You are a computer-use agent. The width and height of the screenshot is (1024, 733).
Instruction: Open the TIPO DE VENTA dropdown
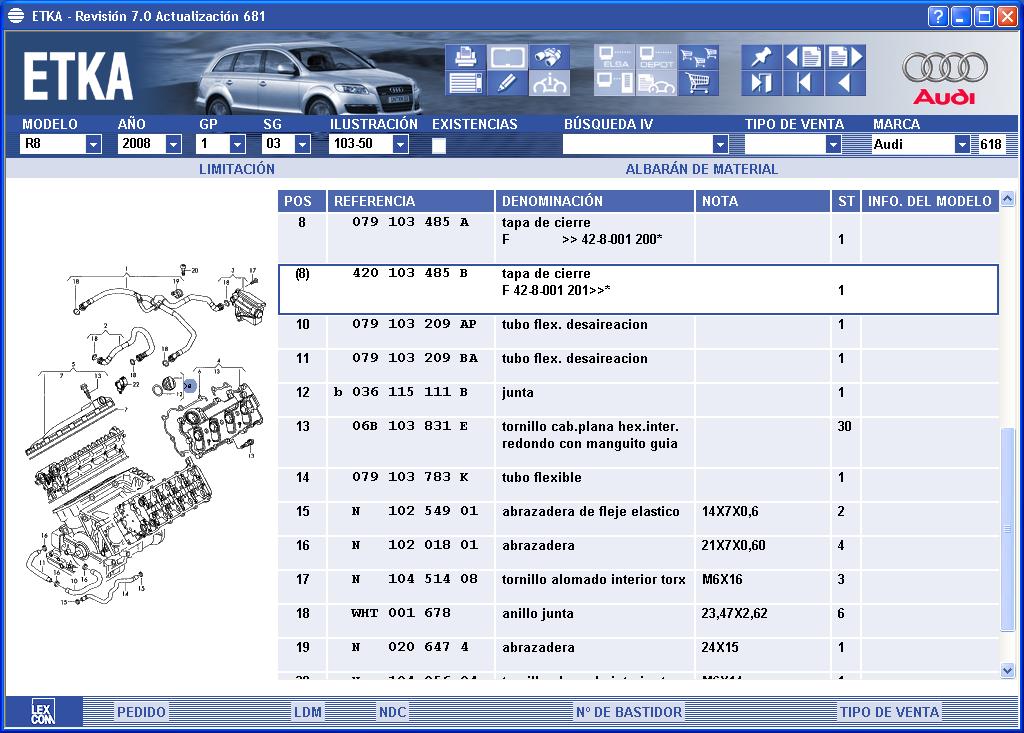(833, 144)
